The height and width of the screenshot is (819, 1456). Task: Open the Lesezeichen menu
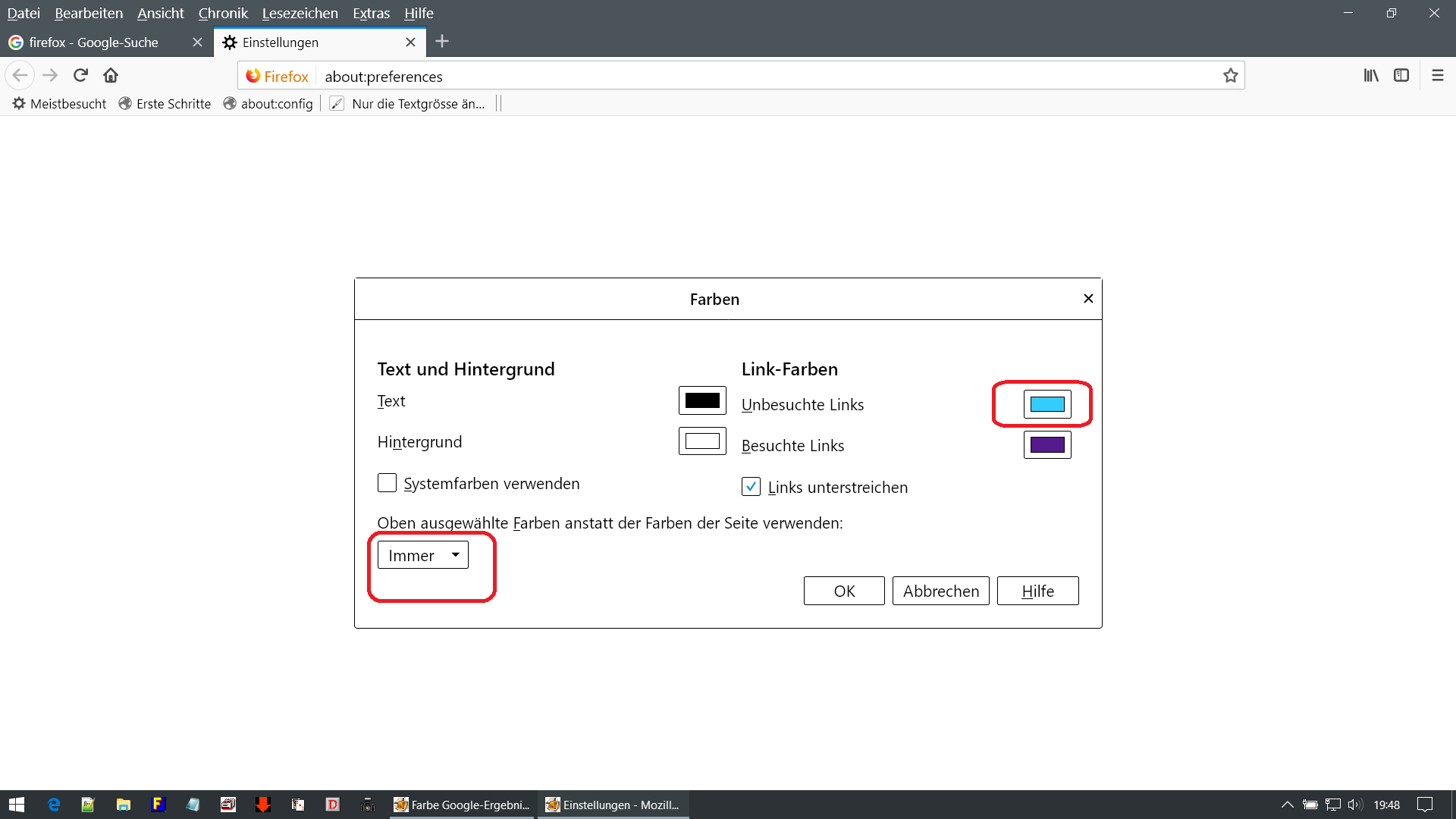coord(300,13)
